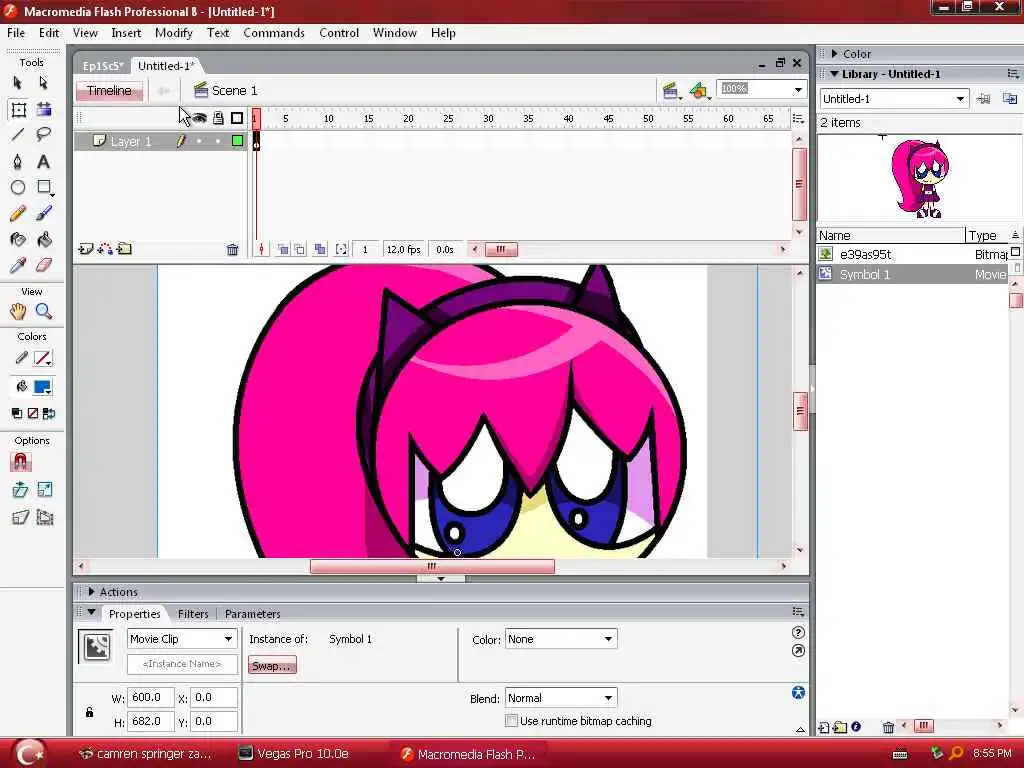This screenshot has width=1024, height=768.
Task: Toggle show/hide all layers eye icon
Action: pos(199,118)
